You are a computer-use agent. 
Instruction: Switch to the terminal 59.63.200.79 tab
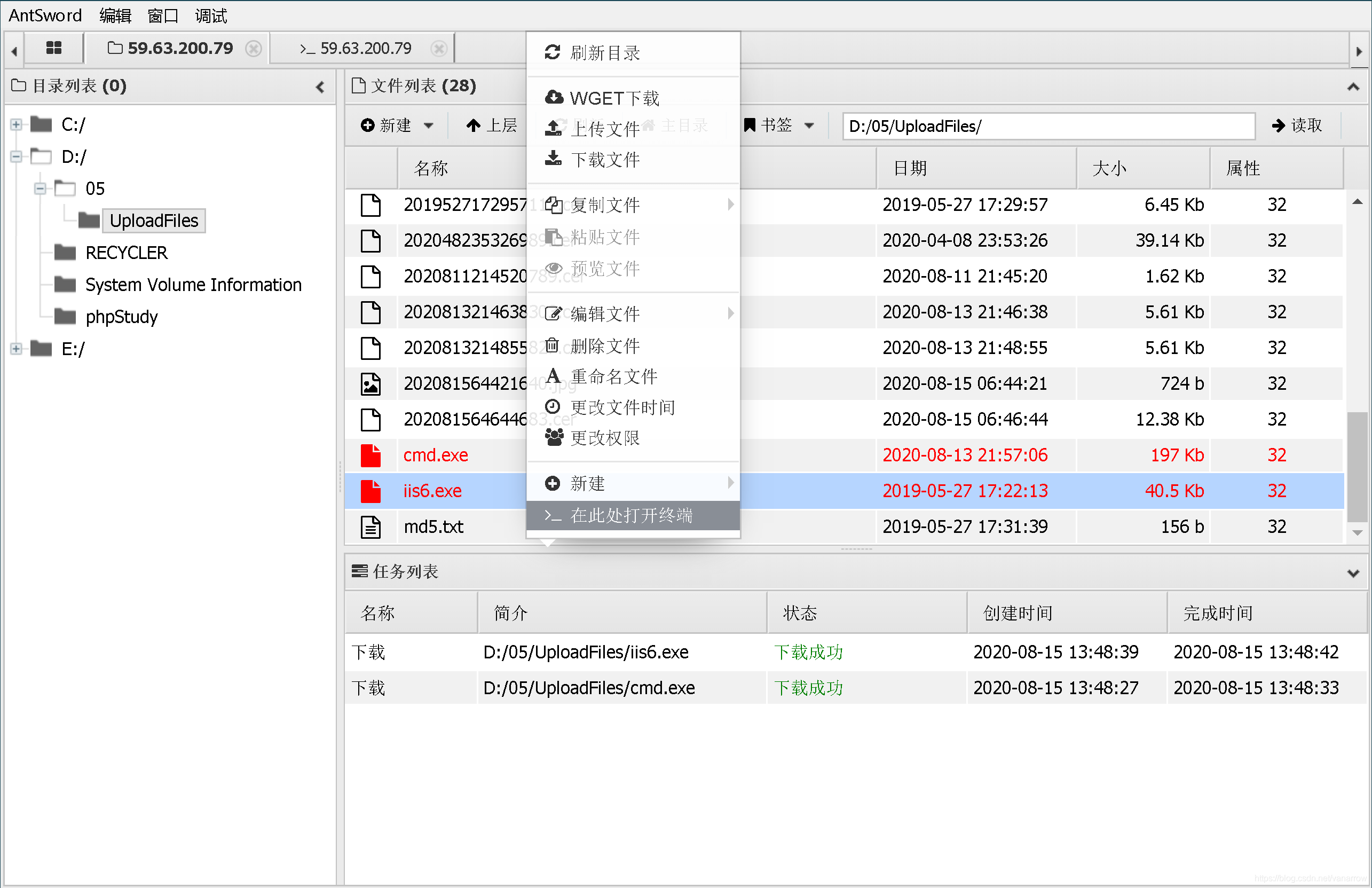pos(362,49)
